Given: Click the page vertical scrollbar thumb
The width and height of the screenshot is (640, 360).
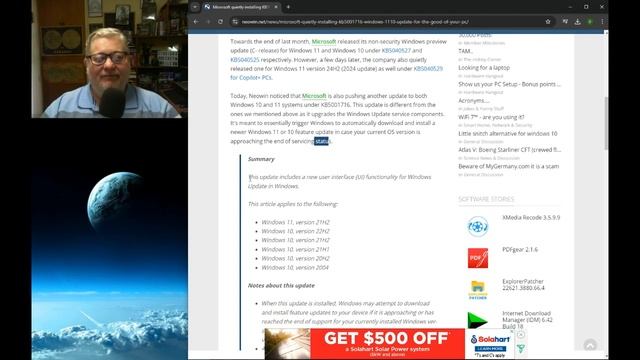Looking at the screenshot, I should coord(606,123).
